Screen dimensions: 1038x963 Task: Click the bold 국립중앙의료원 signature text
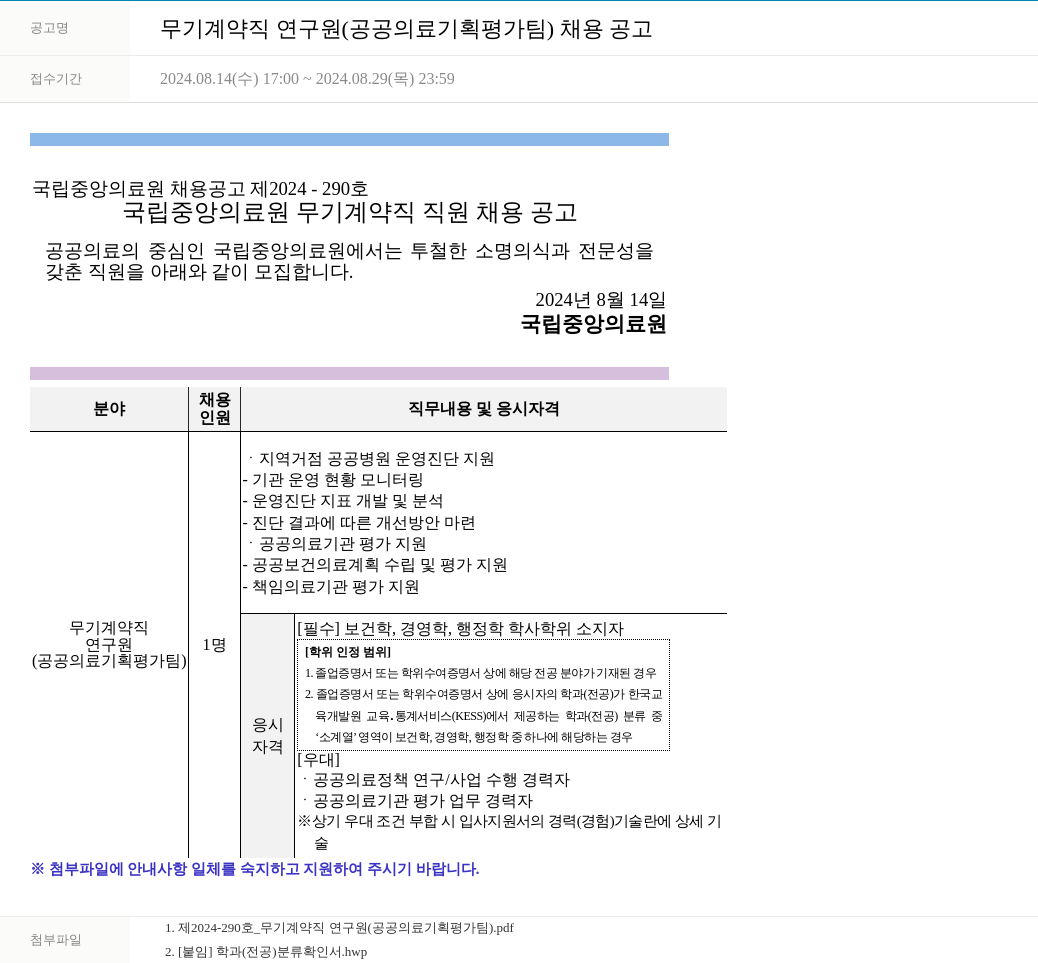593,324
